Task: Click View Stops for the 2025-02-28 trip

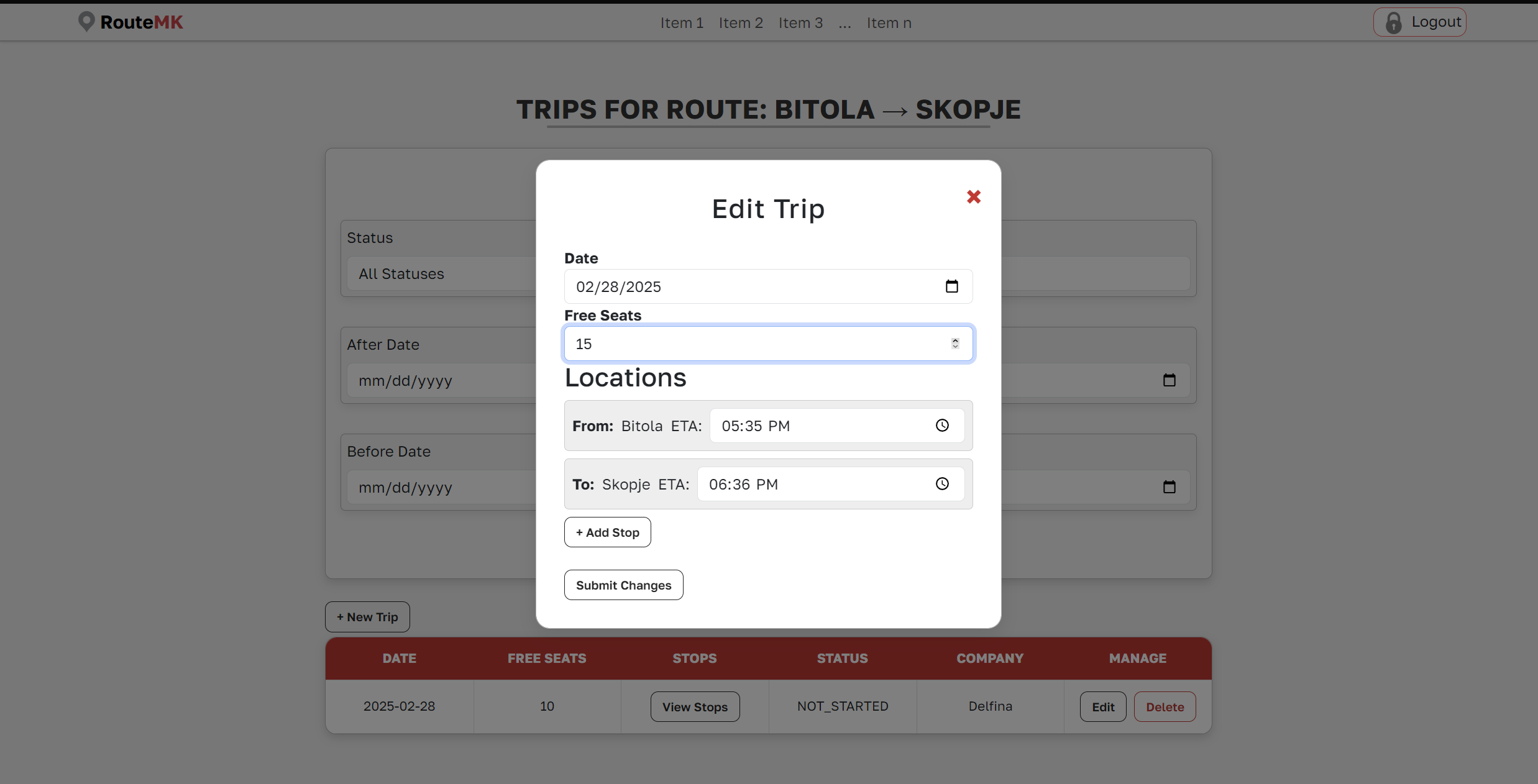Action: pos(695,707)
